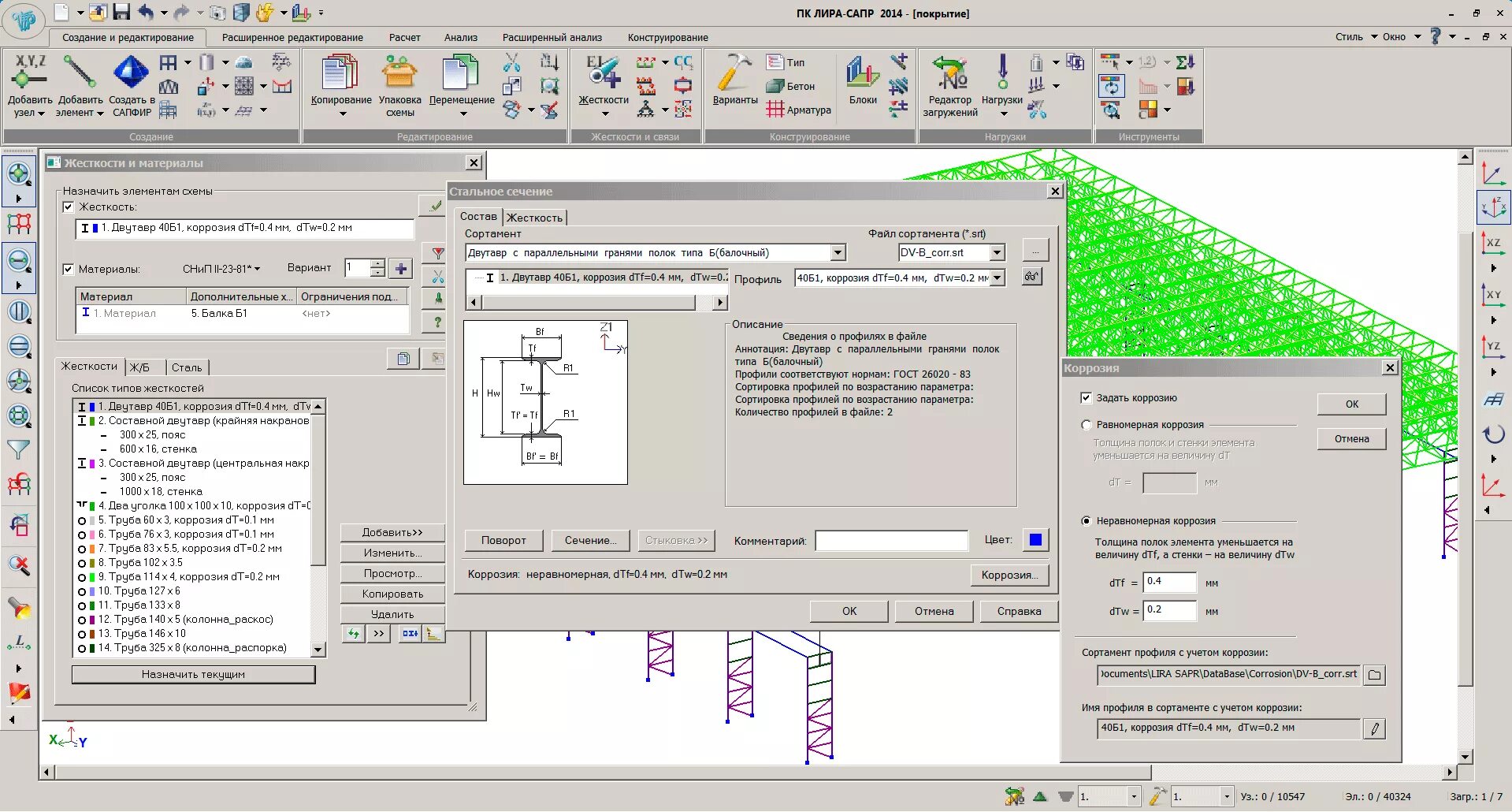
Task: Click the Комментарий text field
Action: (891, 540)
